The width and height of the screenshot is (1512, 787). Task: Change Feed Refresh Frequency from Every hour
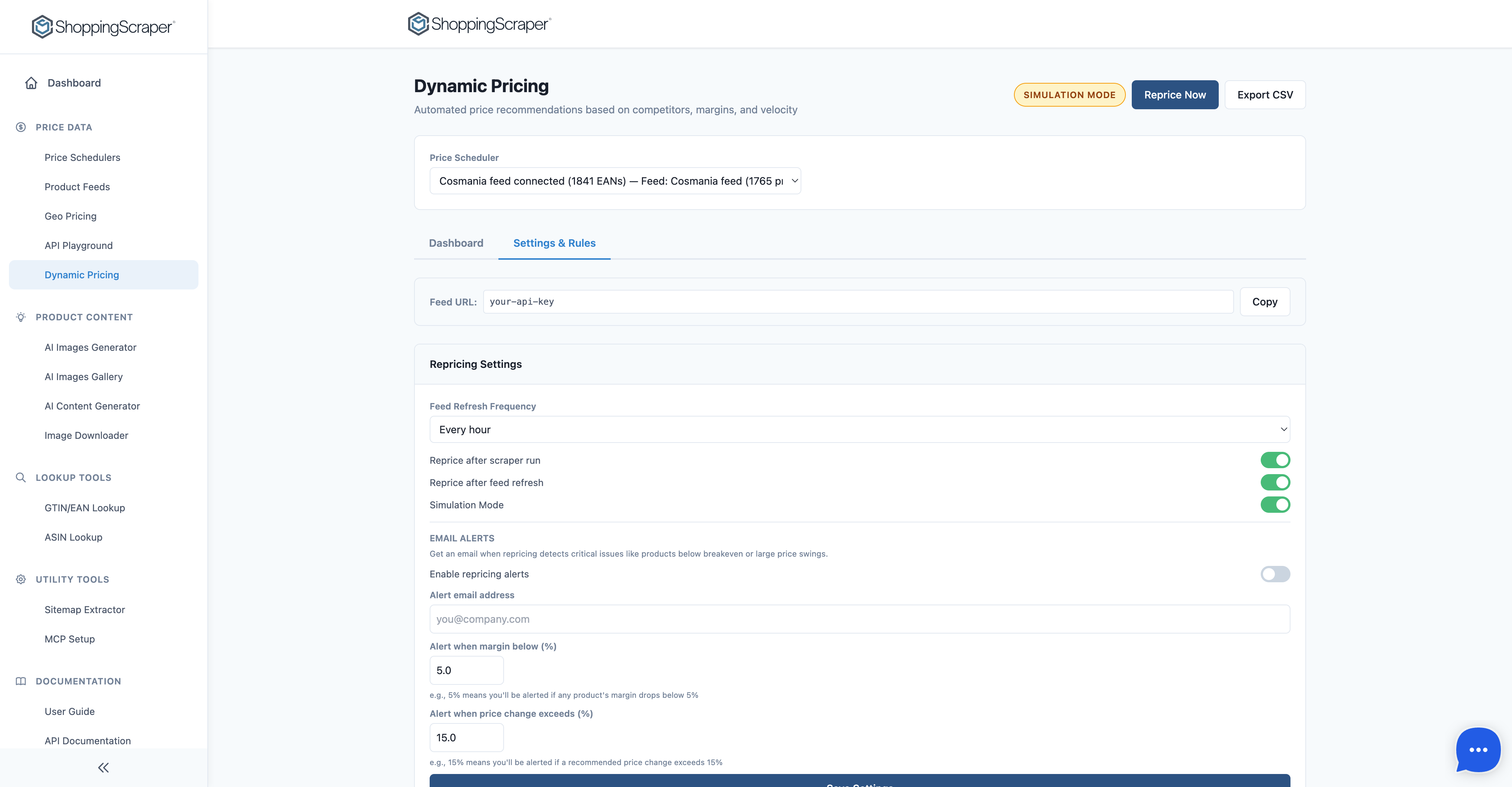(859, 429)
